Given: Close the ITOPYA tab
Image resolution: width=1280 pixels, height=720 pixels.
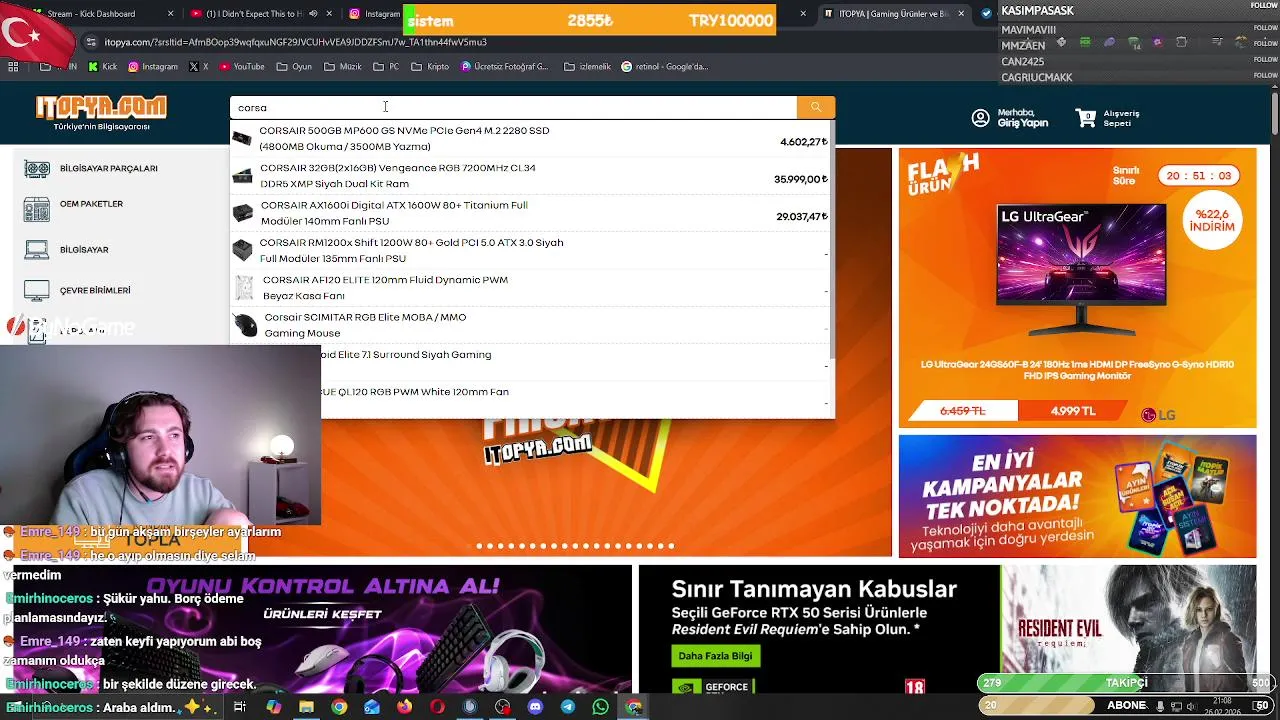Looking at the screenshot, I should click(x=962, y=14).
